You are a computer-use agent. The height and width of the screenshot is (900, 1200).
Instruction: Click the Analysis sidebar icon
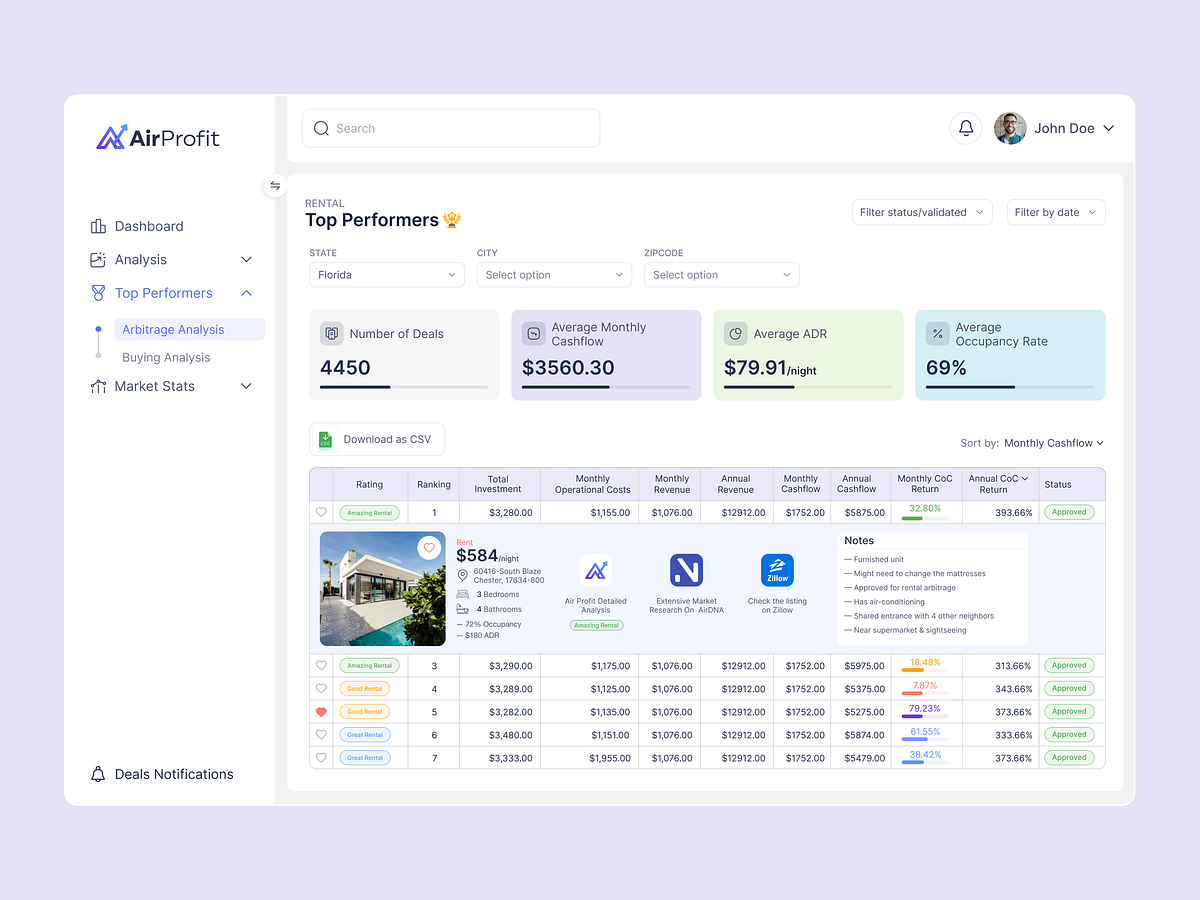click(x=98, y=260)
